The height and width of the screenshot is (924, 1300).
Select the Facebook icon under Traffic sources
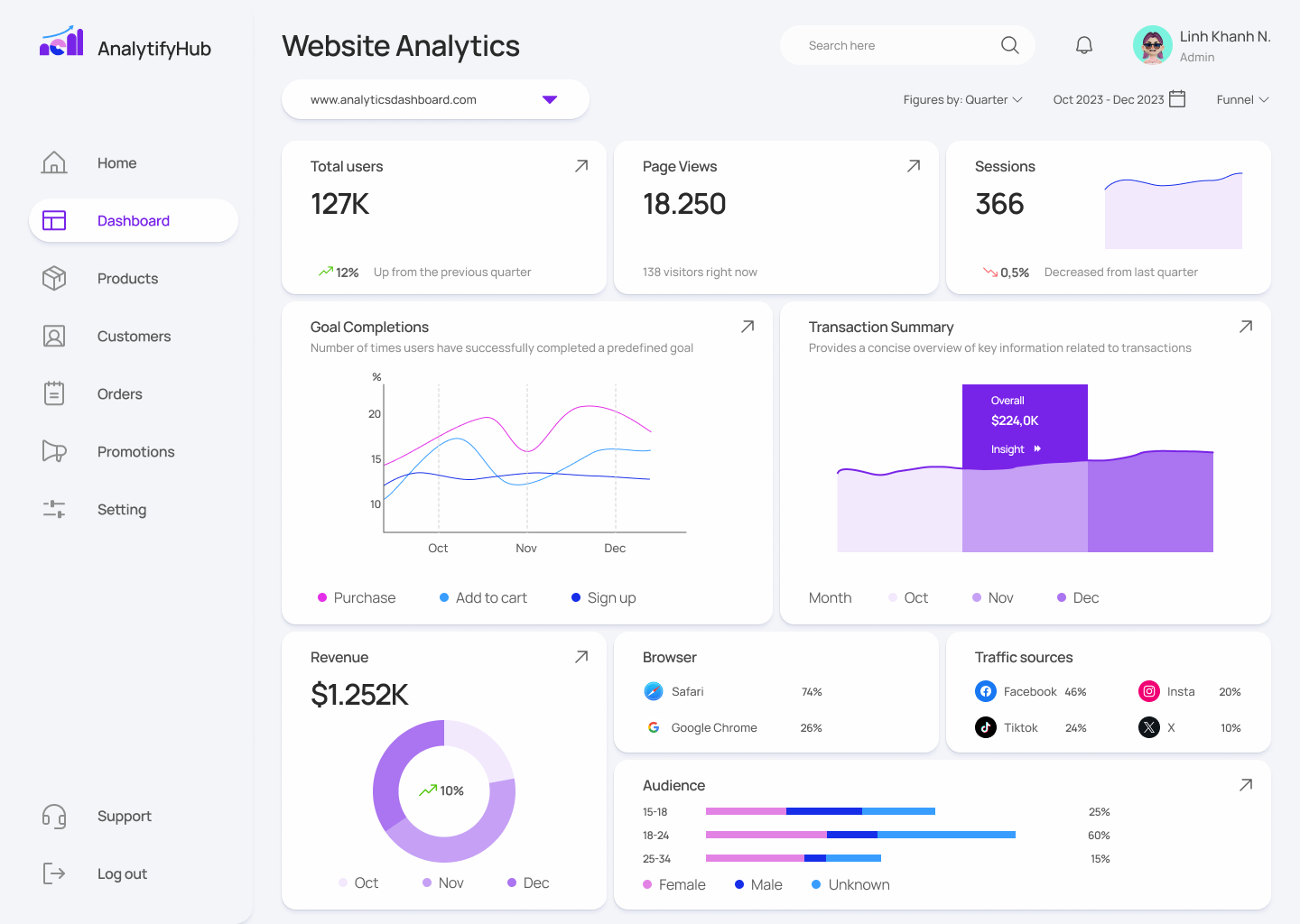point(985,690)
